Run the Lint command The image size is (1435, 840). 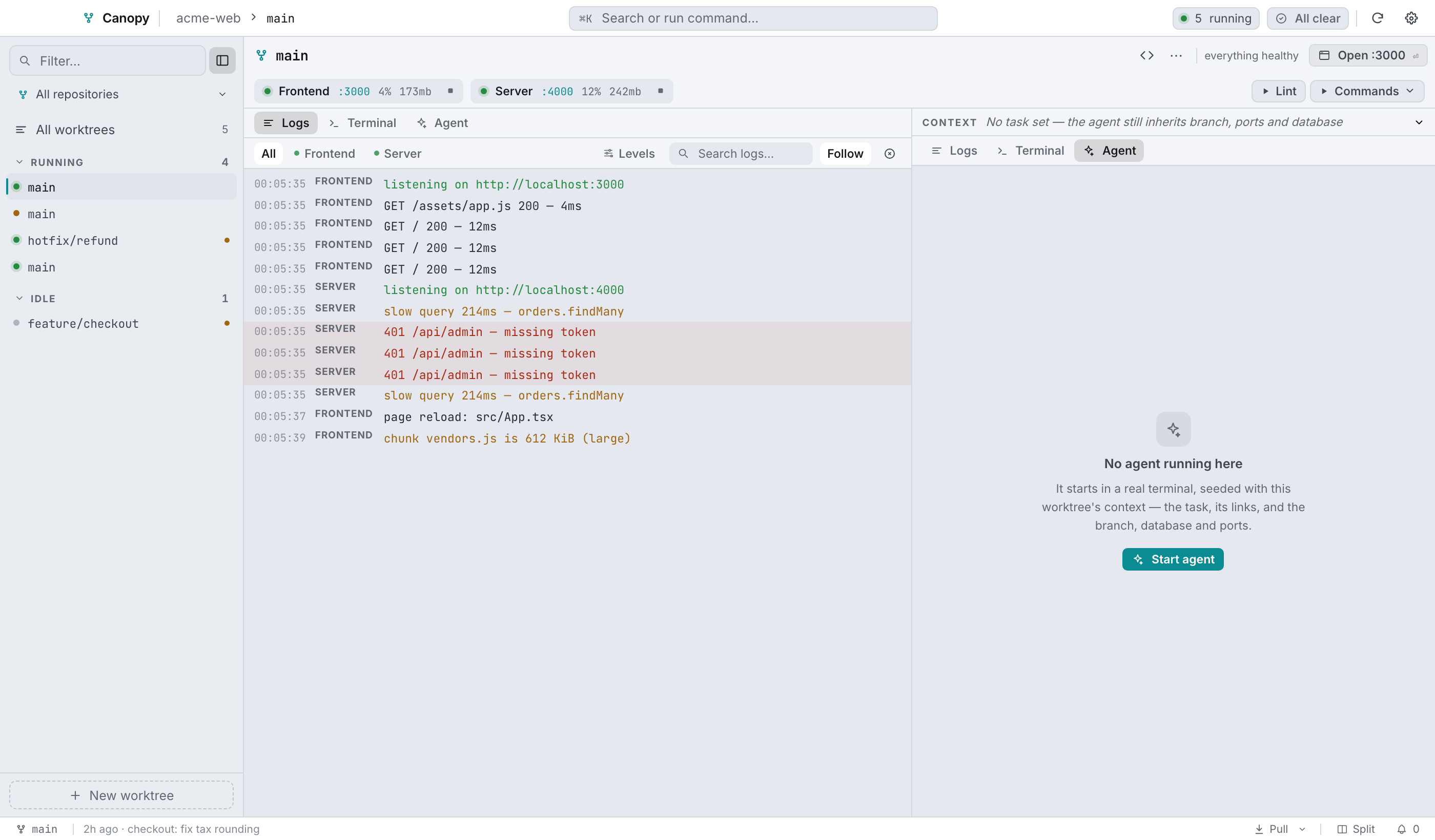point(1278,91)
